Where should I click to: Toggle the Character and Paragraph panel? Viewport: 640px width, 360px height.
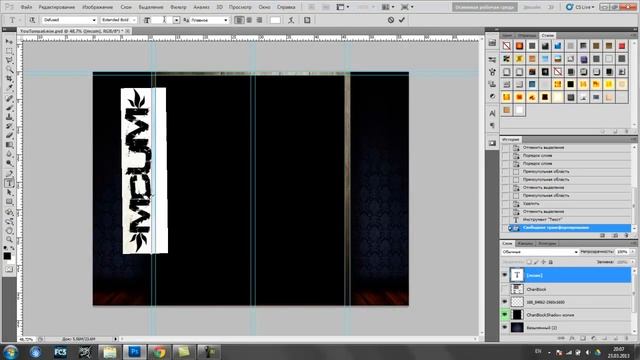tap(307, 20)
